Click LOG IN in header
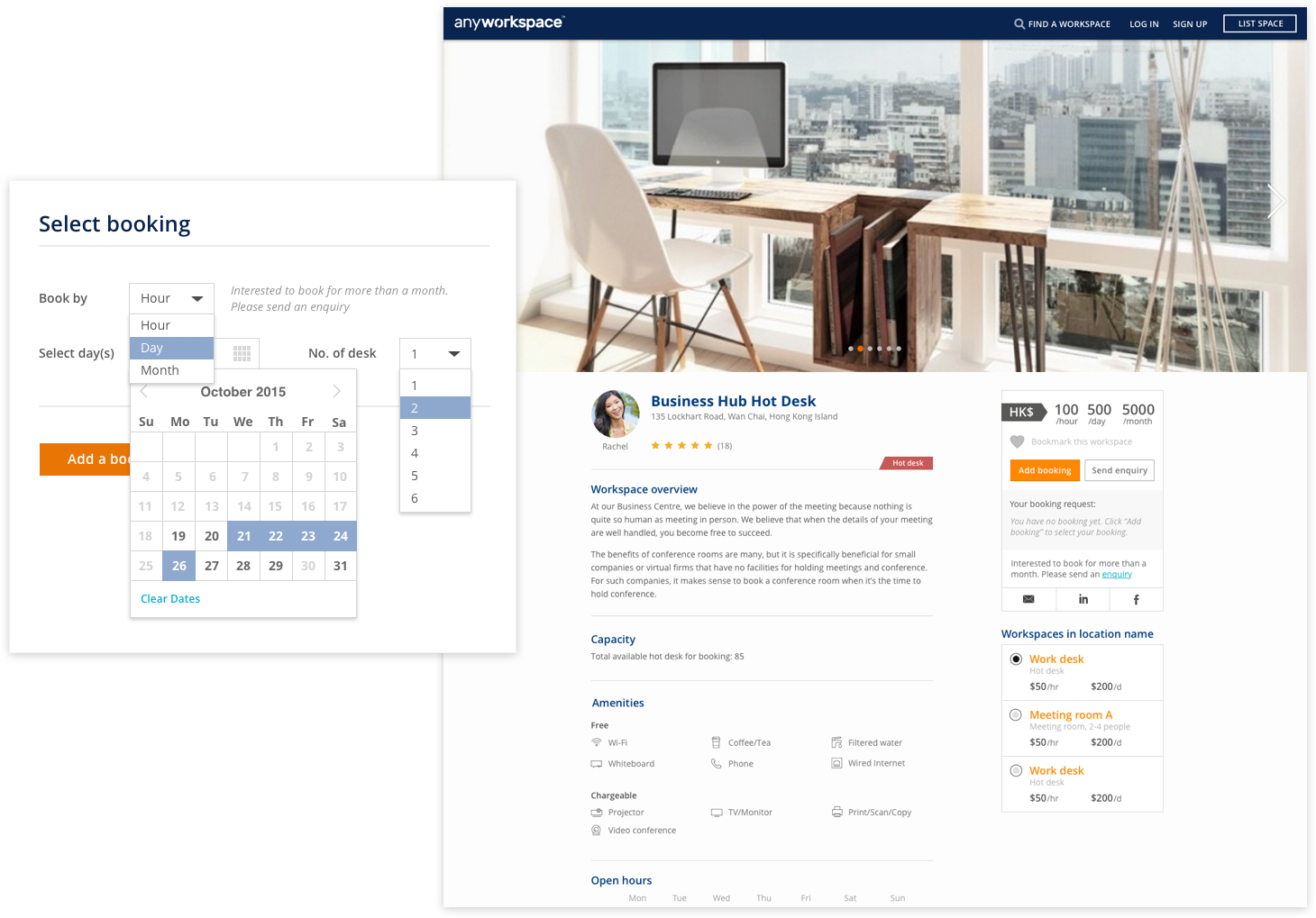The width and height of the screenshot is (1316, 918). (x=1144, y=24)
